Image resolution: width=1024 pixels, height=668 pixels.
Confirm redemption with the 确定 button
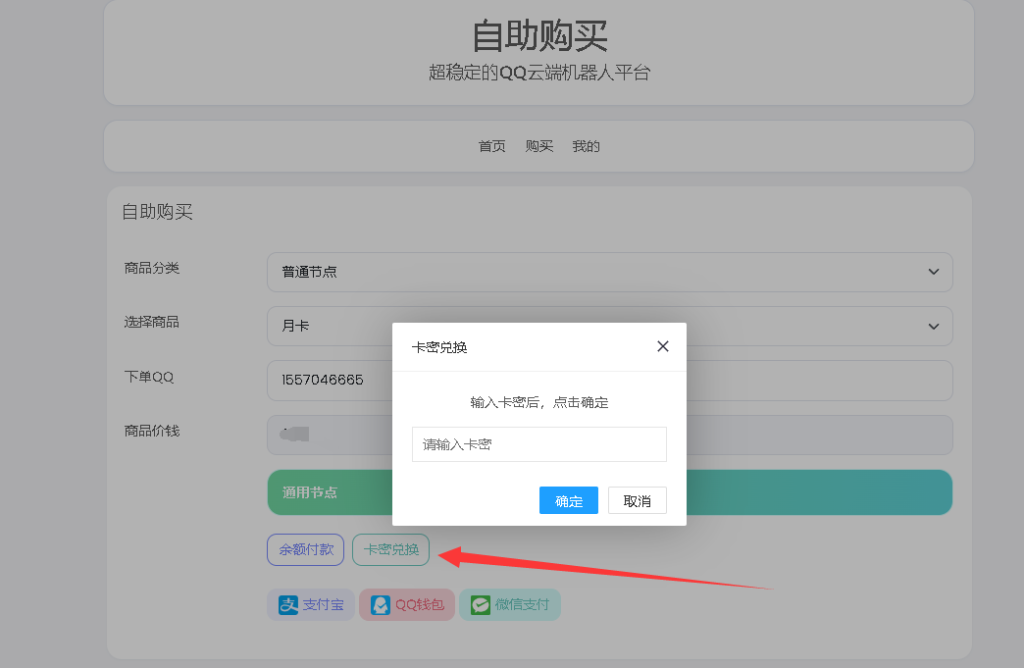point(568,500)
